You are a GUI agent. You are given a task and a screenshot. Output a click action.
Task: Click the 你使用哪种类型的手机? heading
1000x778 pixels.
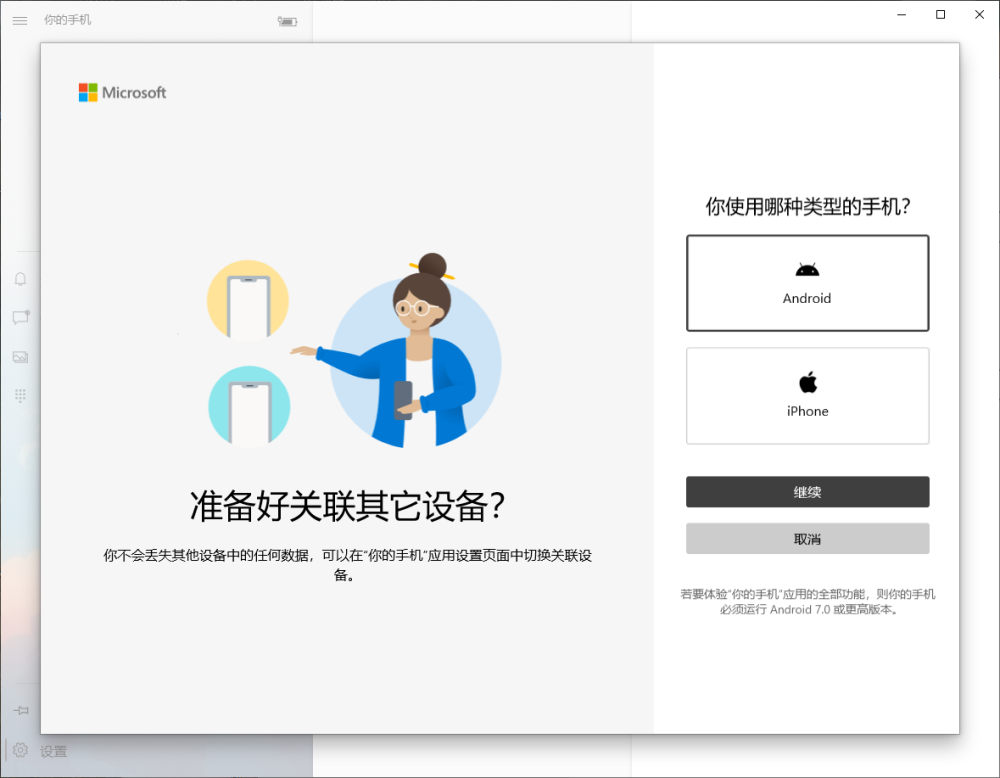(x=807, y=207)
